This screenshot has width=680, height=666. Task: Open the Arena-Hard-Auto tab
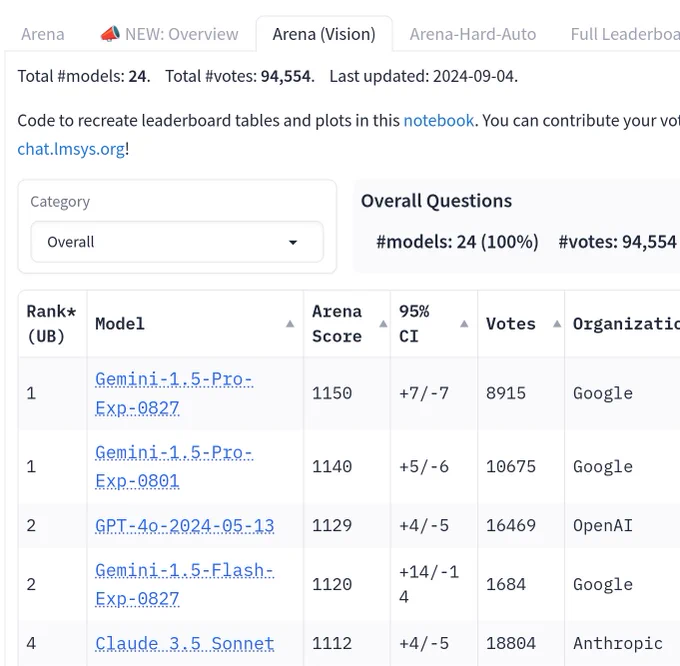pyautogui.click(x=473, y=34)
